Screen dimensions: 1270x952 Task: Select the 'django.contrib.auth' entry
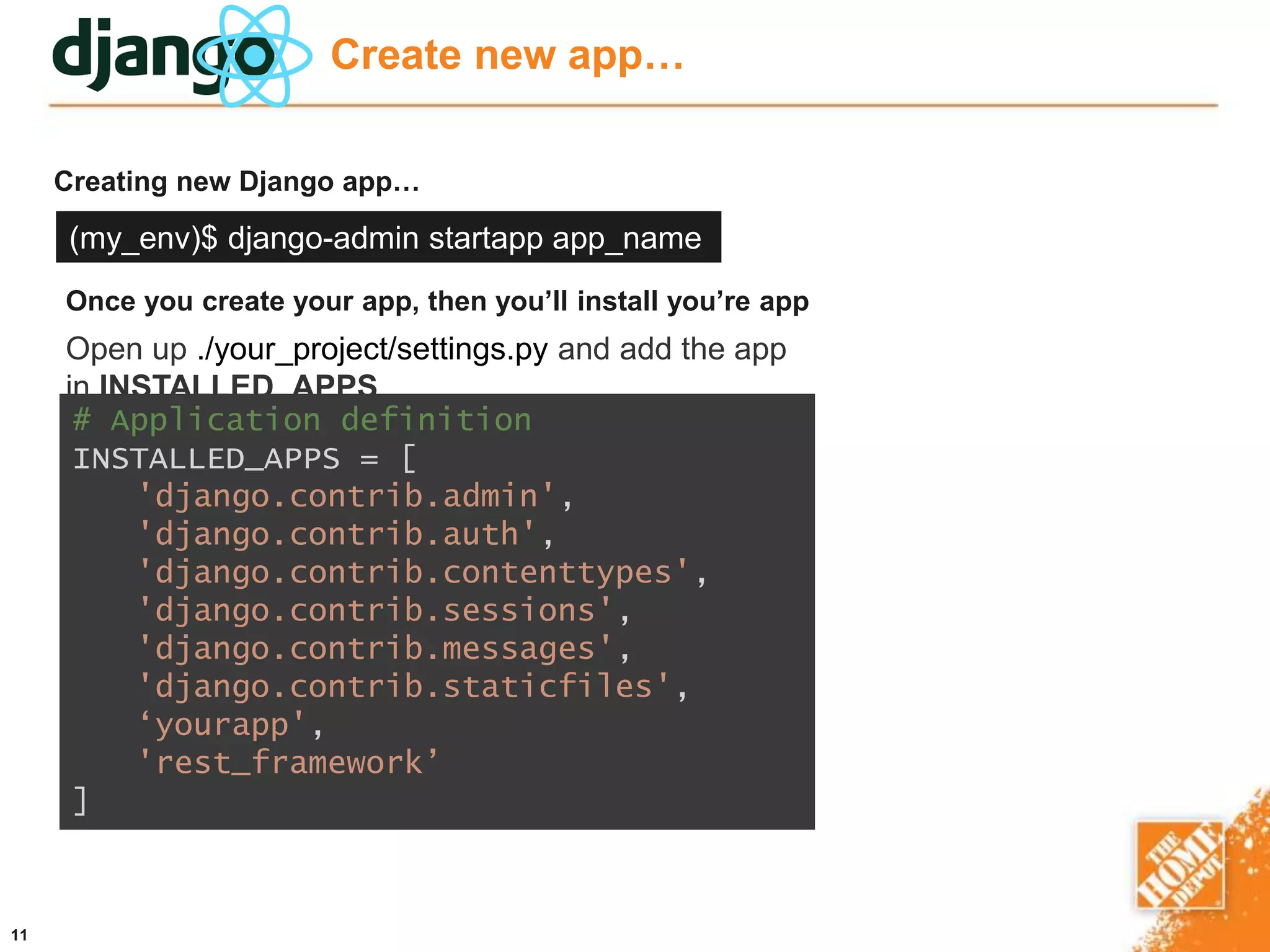point(346,535)
